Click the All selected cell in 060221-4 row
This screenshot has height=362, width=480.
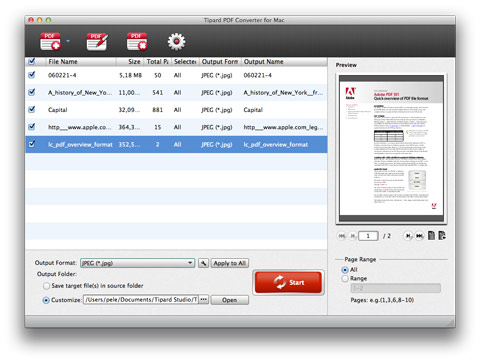(177, 75)
